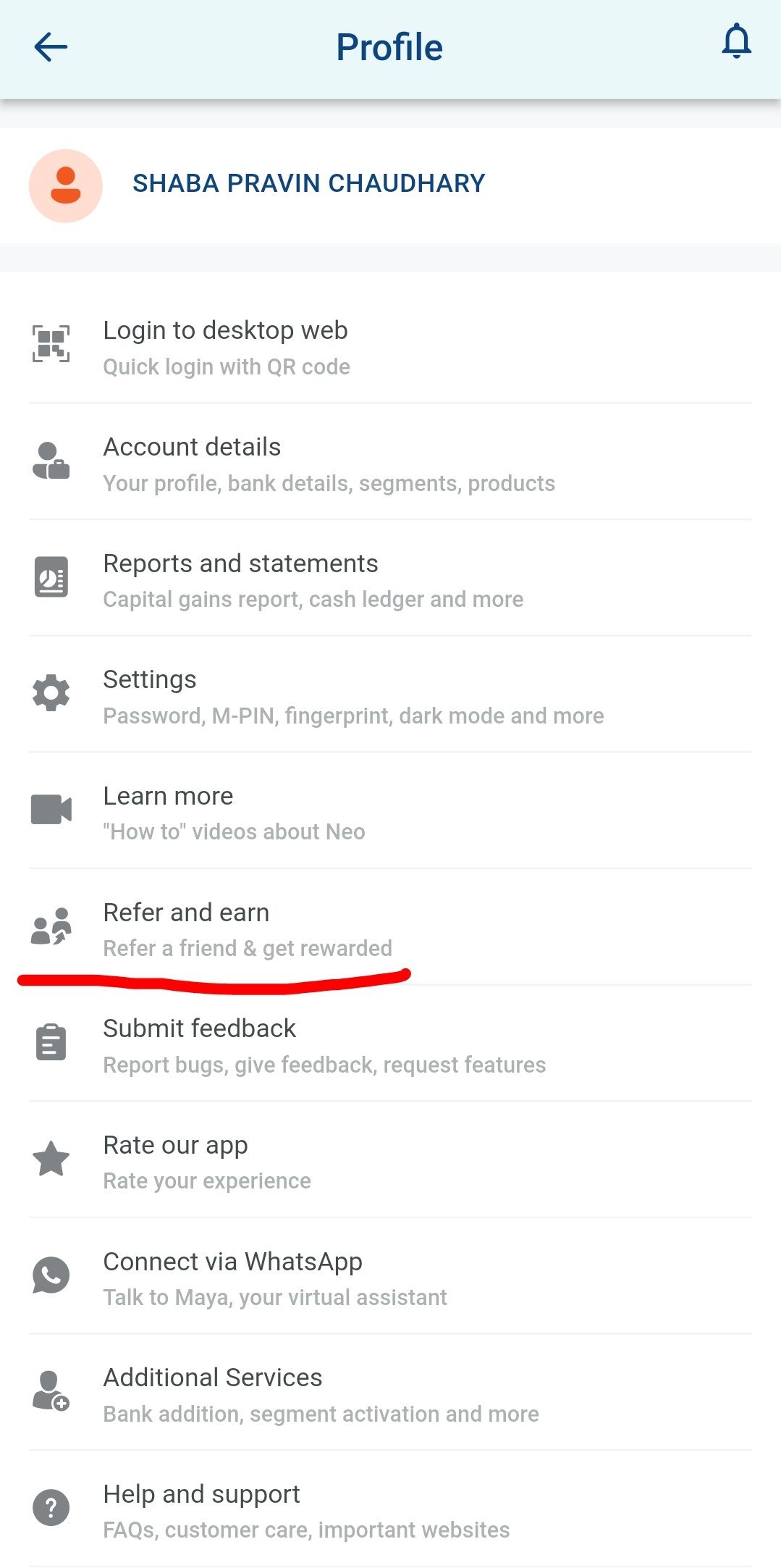The width and height of the screenshot is (781, 1568).
Task: Tap the orange profile avatar
Action: (x=66, y=186)
